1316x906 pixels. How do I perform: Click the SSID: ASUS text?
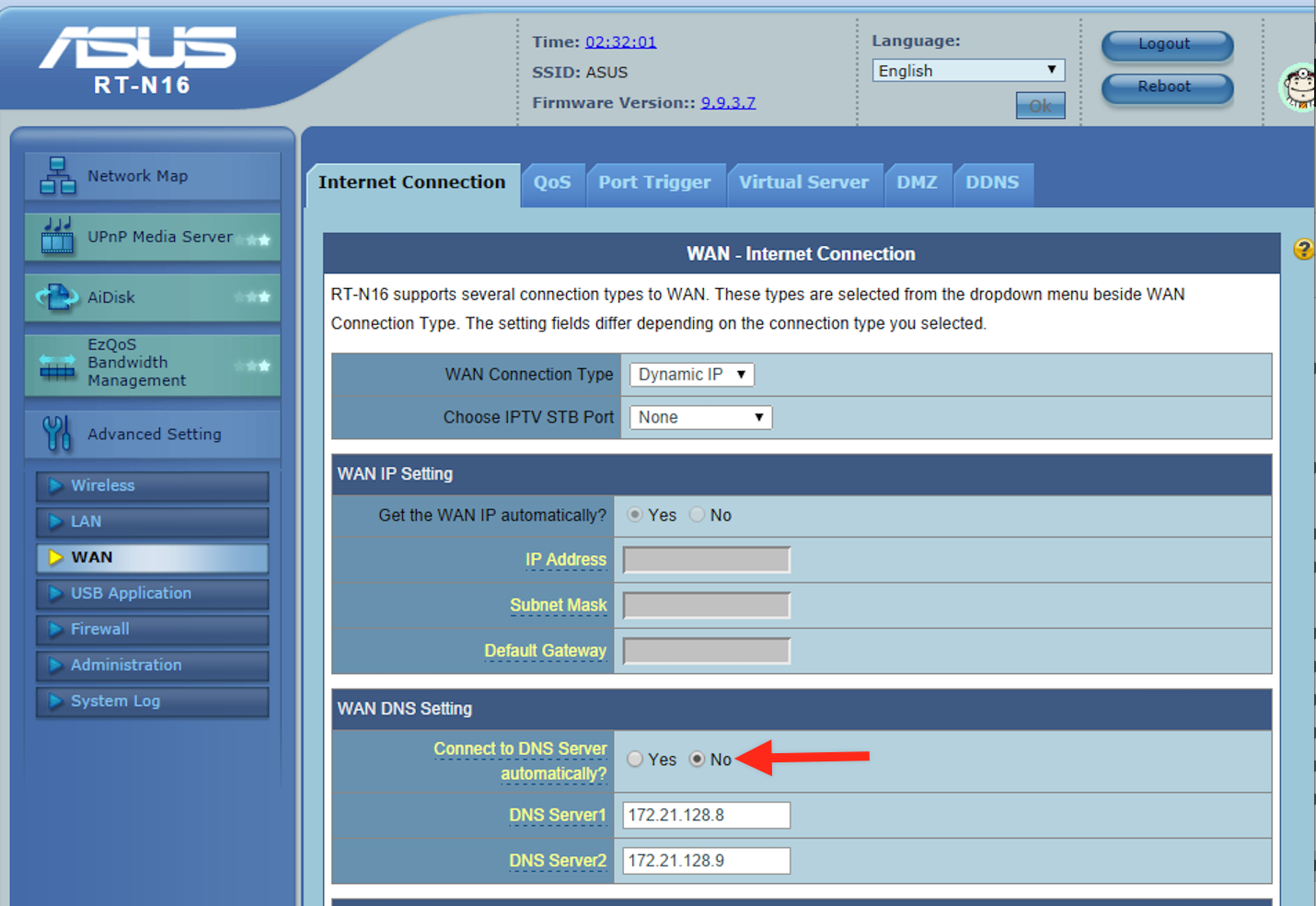[x=580, y=73]
